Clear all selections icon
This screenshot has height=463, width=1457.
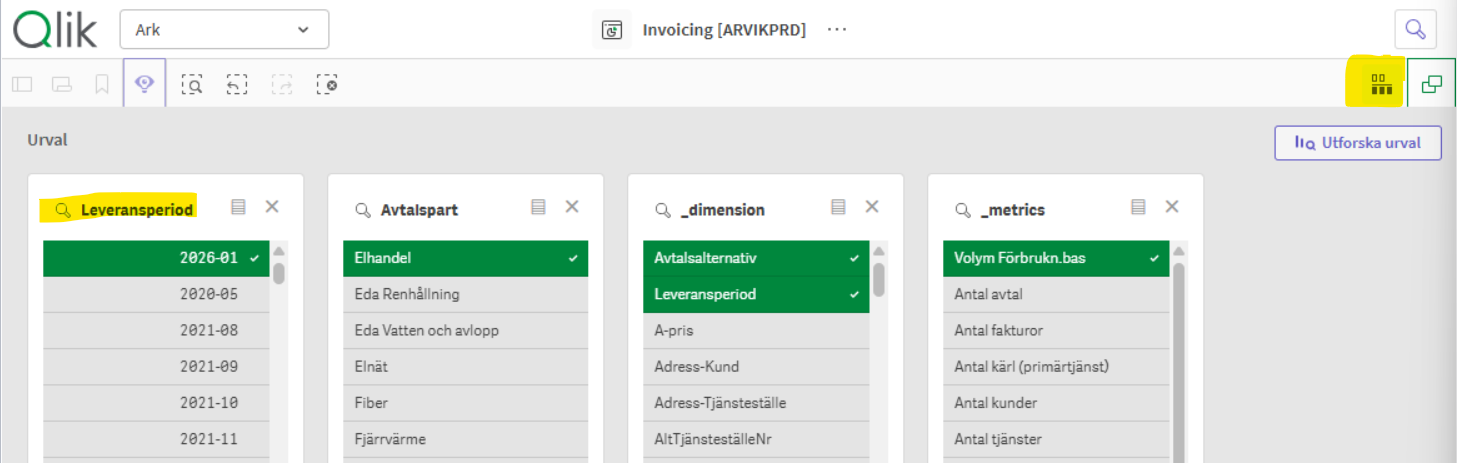pyautogui.click(x=326, y=84)
